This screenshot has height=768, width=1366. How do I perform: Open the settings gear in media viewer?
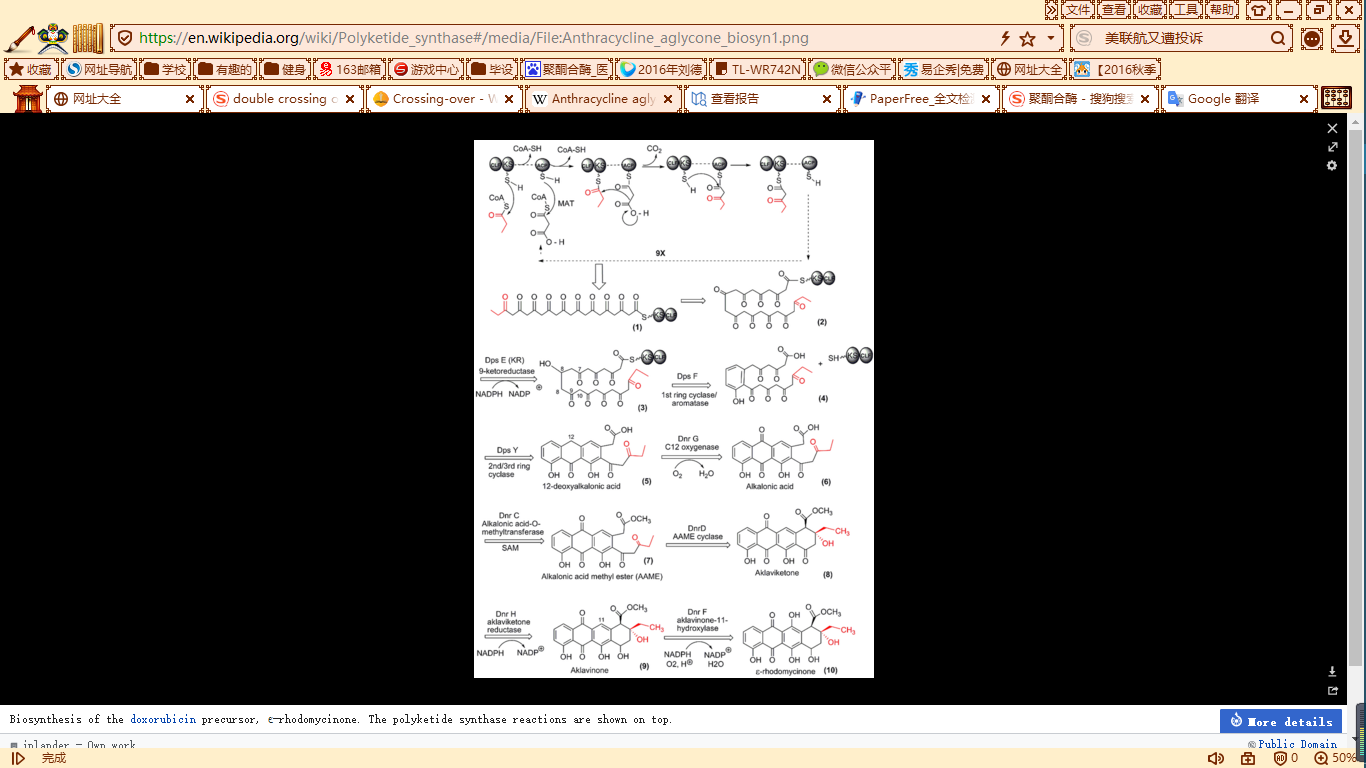(x=1332, y=166)
